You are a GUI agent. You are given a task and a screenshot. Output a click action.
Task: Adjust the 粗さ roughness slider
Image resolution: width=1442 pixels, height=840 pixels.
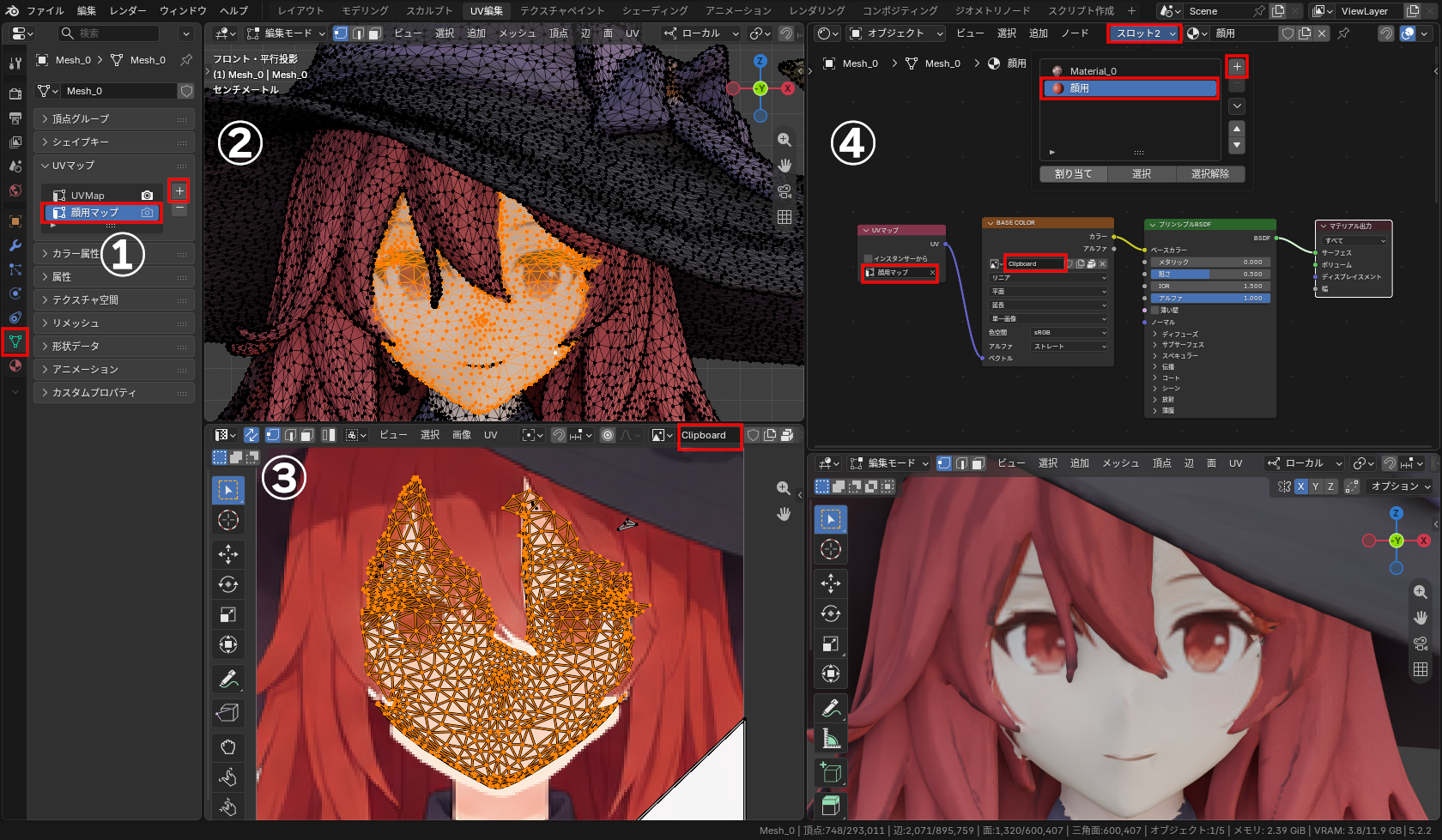[x=1210, y=274]
